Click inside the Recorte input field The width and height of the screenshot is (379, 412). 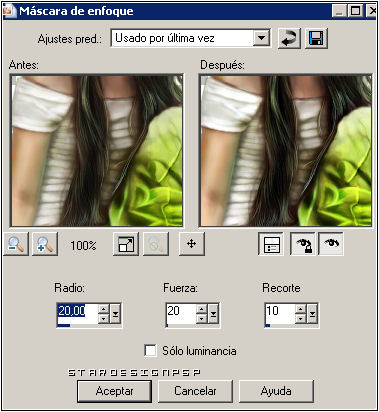point(280,311)
